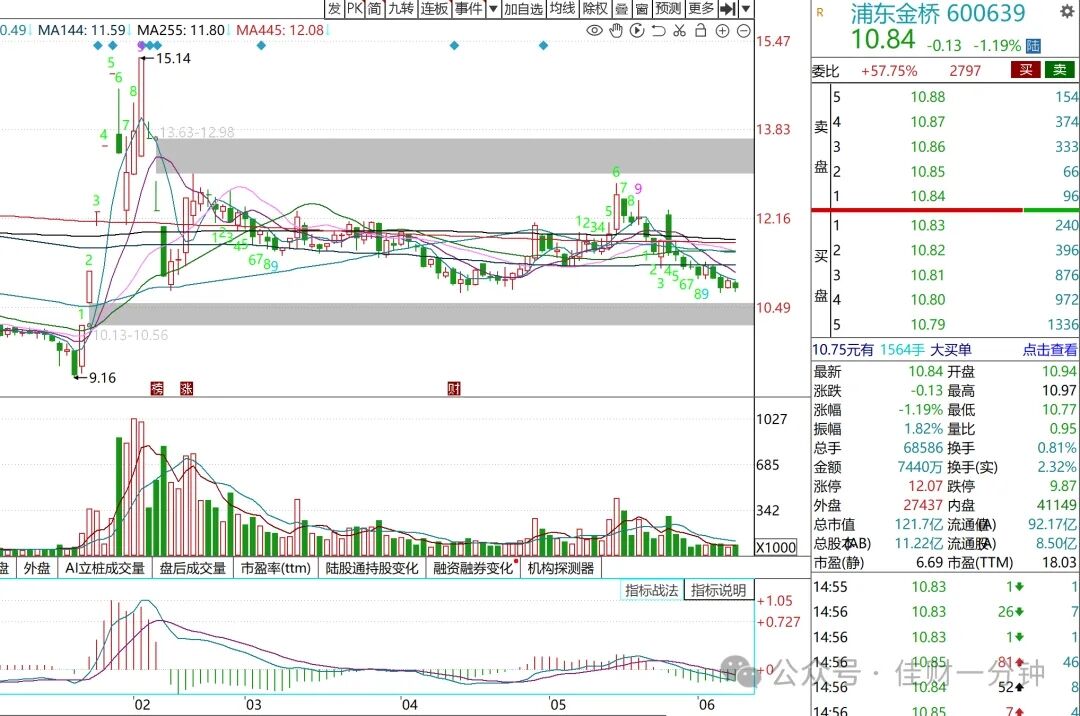Expand the dropdown arrow after 事件
Screen dimensions: 1080x716
point(493,9)
